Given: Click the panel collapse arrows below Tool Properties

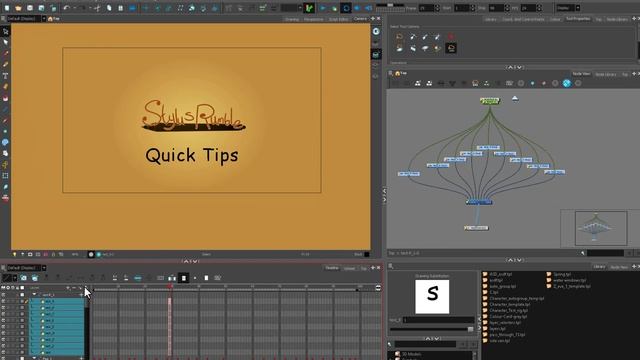Looking at the screenshot, I should 514,67.
